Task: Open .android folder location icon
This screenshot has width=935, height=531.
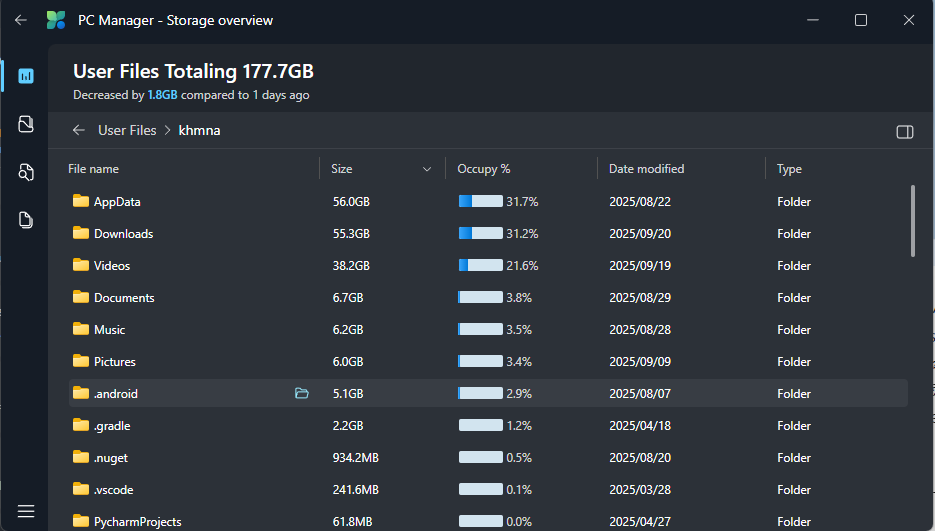Action: click(302, 393)
